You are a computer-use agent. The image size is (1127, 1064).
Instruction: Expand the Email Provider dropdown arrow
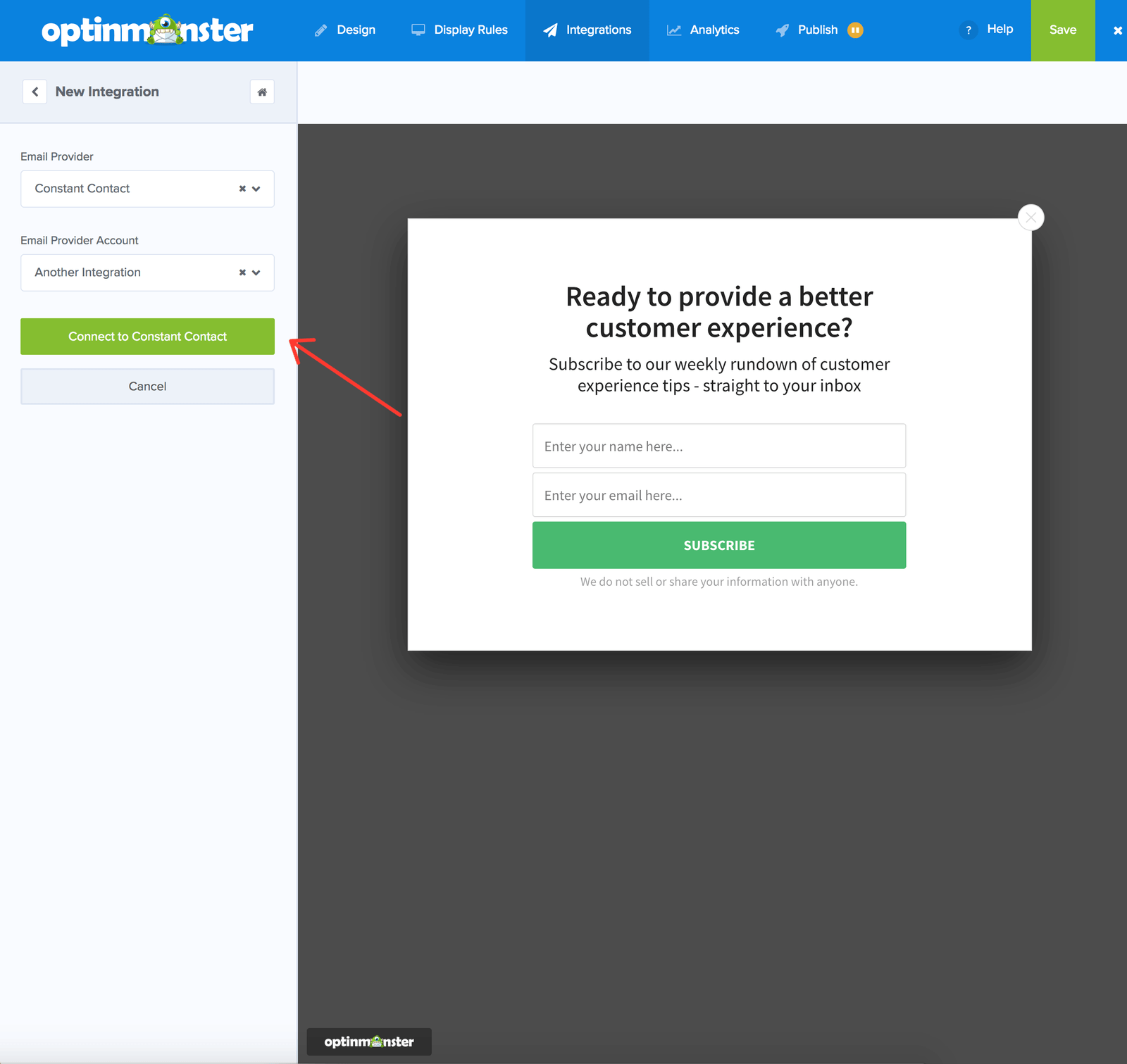click(256, 189)
